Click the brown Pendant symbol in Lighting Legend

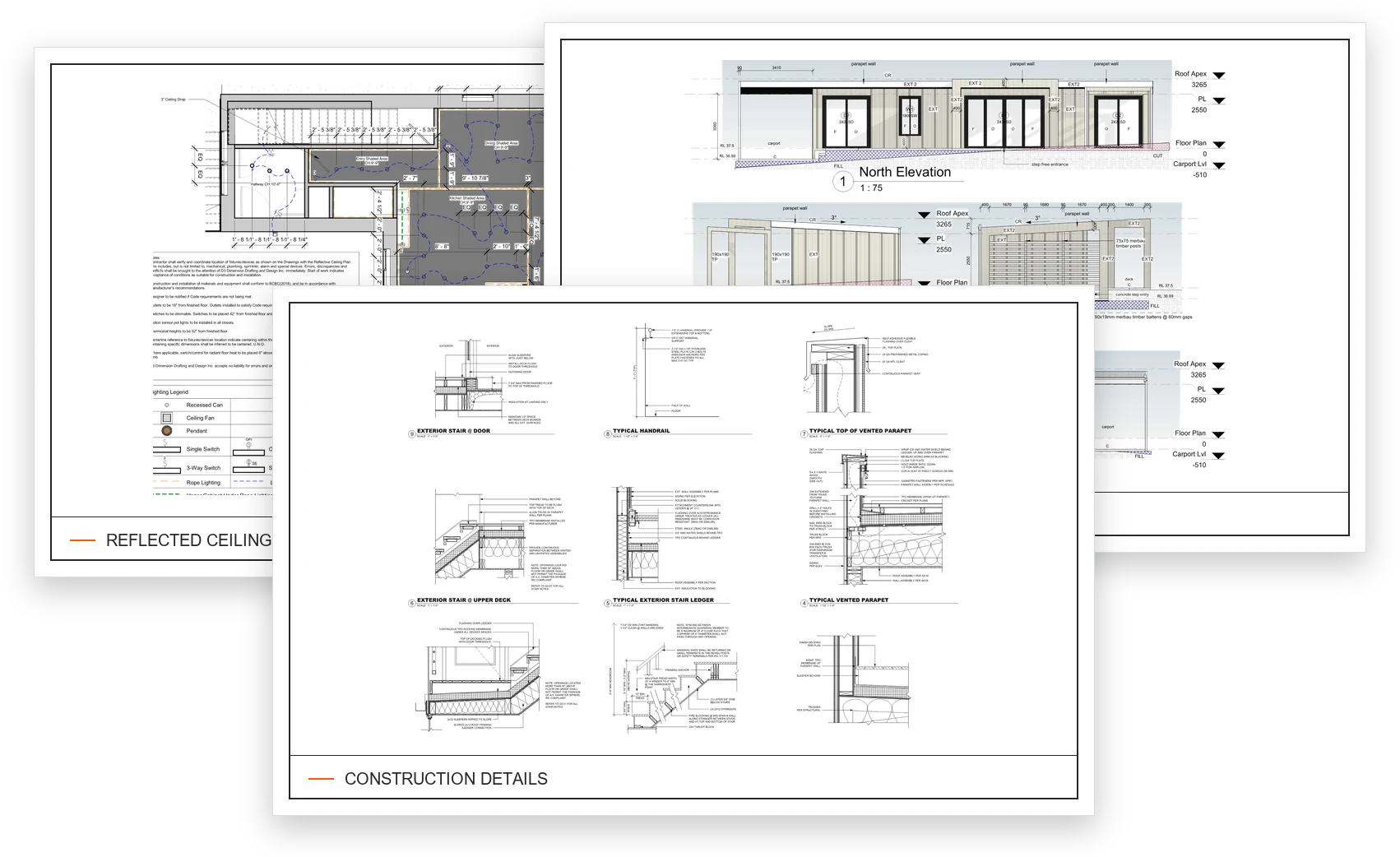167,431
